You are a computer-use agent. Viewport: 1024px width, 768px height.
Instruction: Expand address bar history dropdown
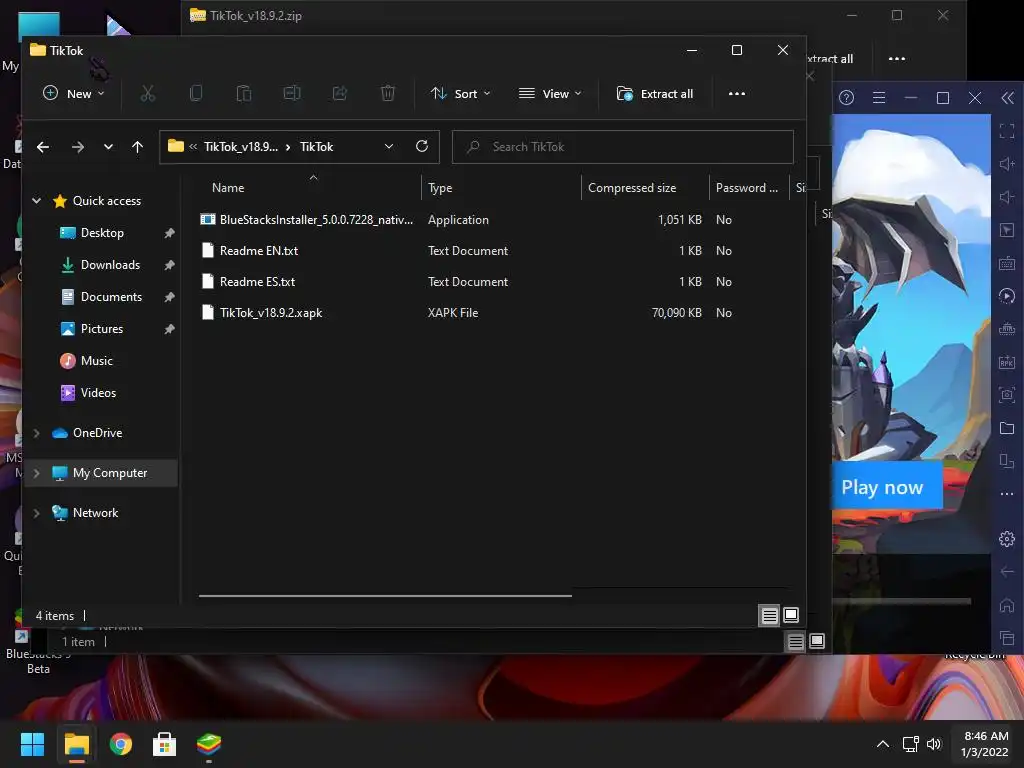(389, 146)
